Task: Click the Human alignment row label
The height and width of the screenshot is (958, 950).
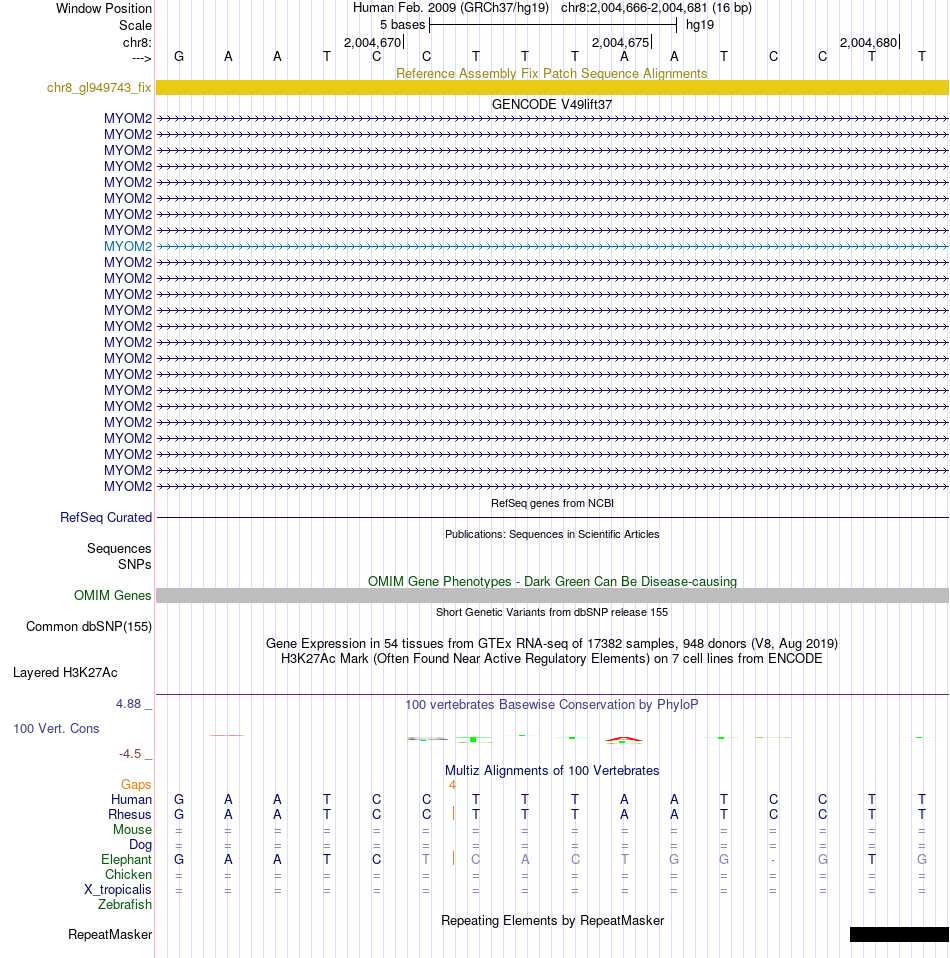Action: coord(131,800)
